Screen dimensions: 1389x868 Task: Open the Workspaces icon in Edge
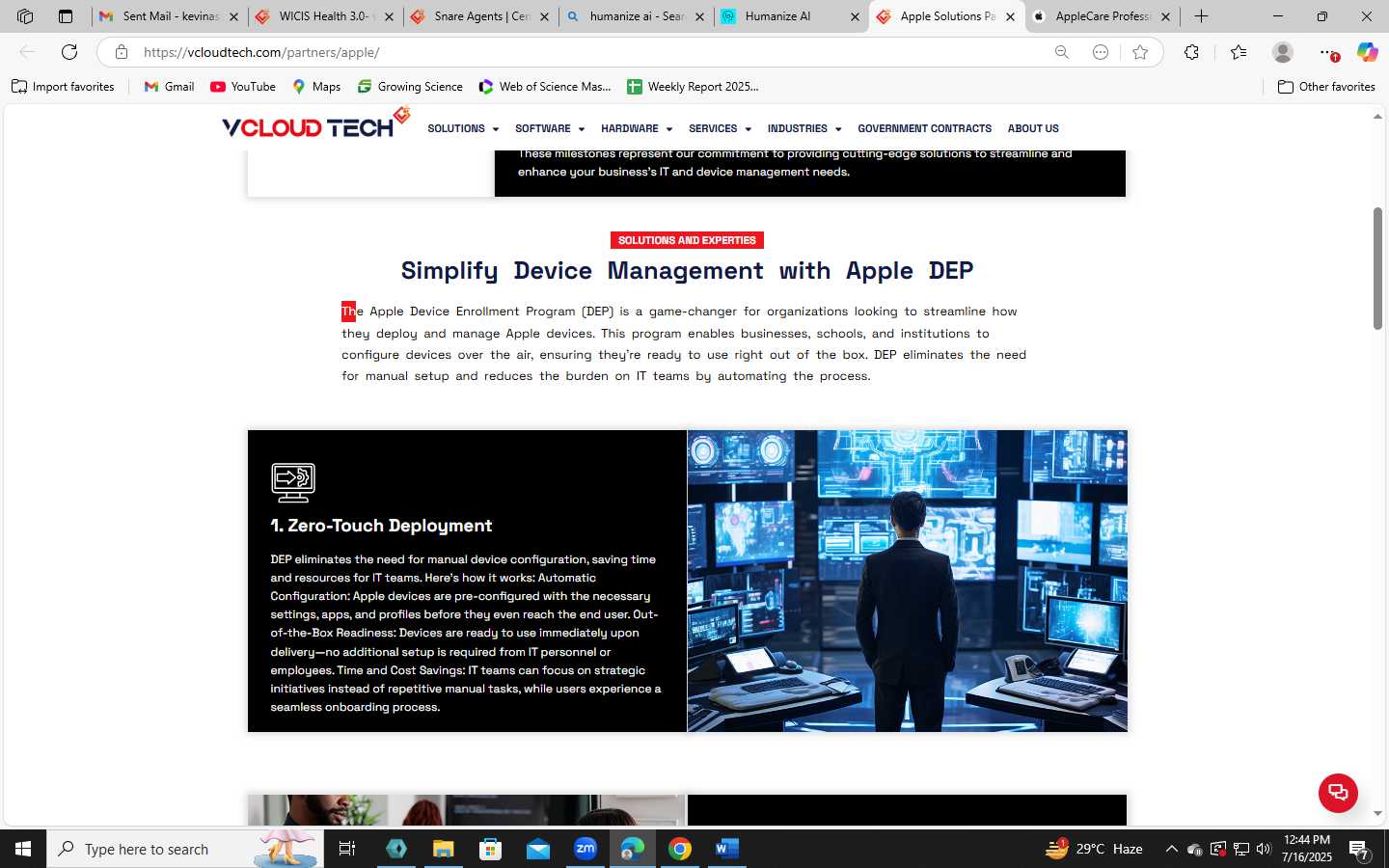point(25,16)
